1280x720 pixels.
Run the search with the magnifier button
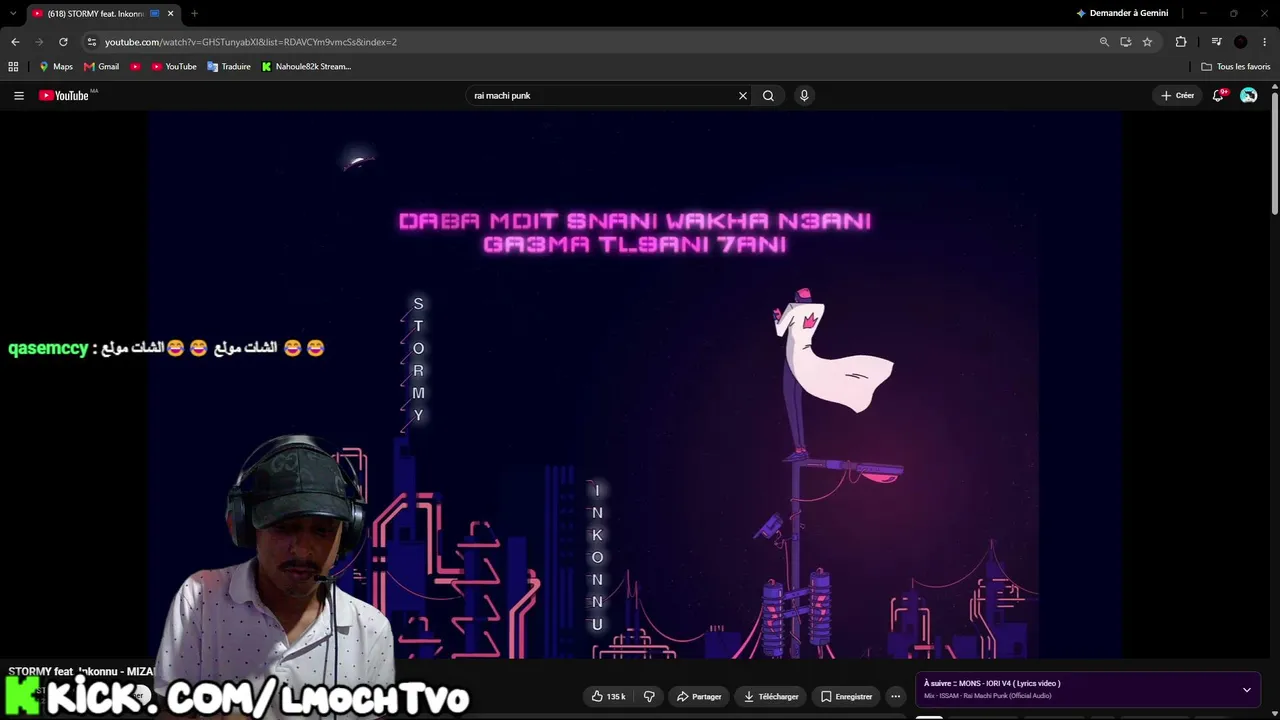[768, 96]
